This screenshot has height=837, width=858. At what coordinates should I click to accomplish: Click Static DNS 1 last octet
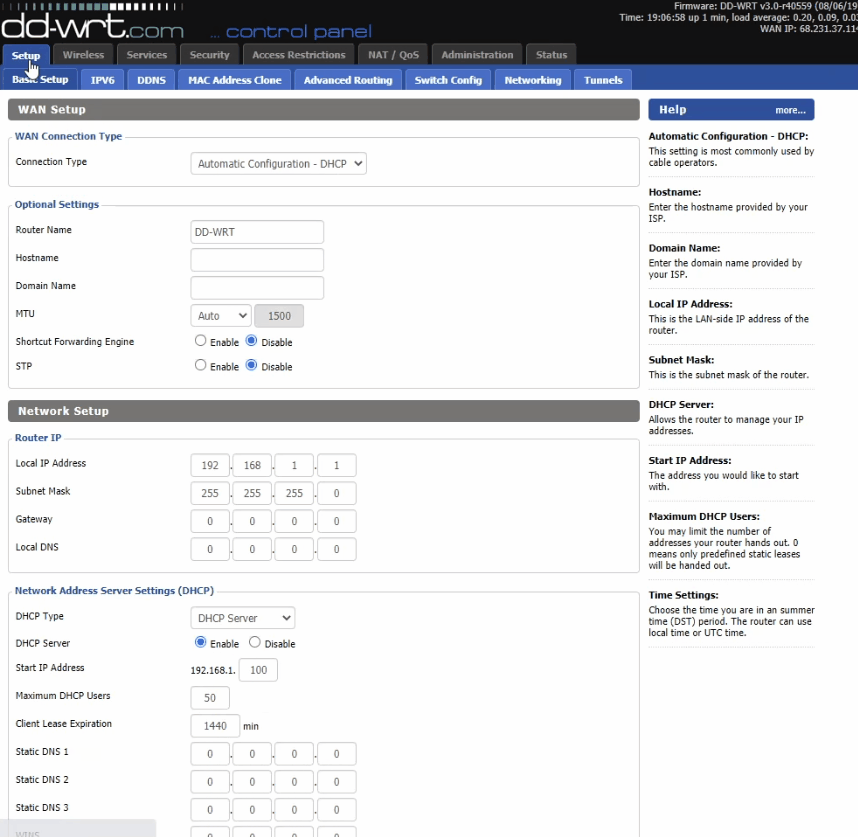pos(337,754)
